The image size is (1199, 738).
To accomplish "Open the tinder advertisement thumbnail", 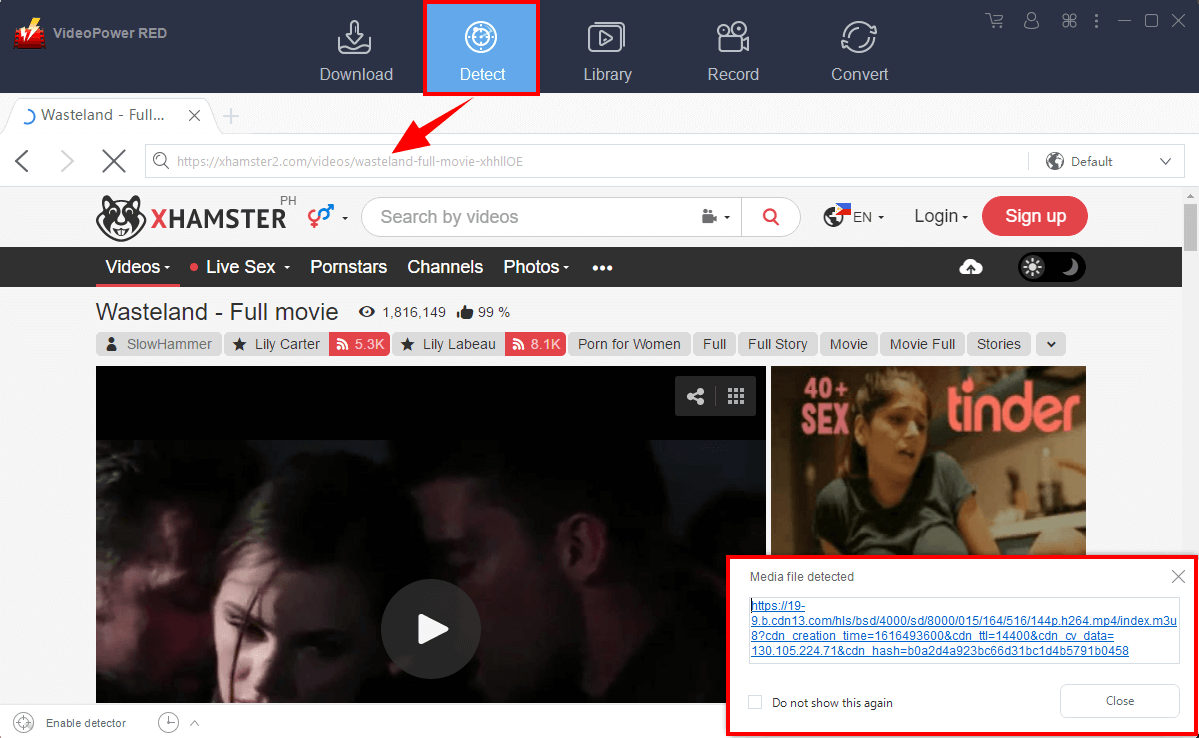I will [928, 460].
